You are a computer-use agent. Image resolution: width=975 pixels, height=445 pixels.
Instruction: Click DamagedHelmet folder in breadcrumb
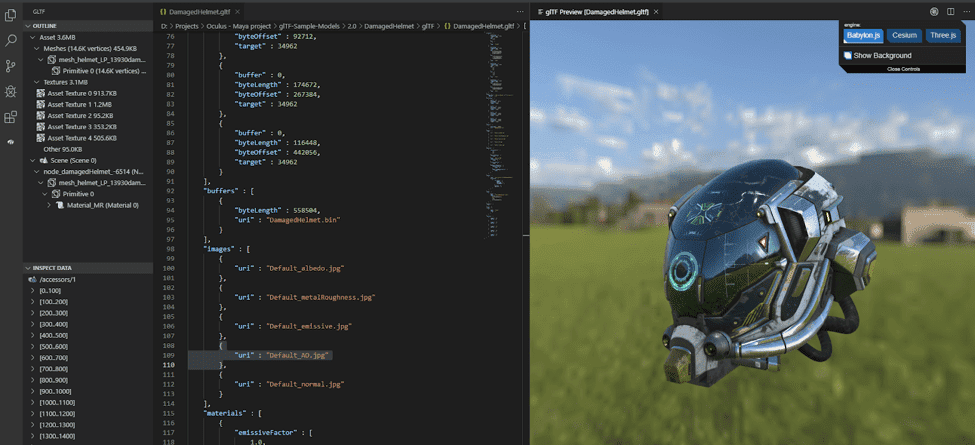(x=389, y=26)
